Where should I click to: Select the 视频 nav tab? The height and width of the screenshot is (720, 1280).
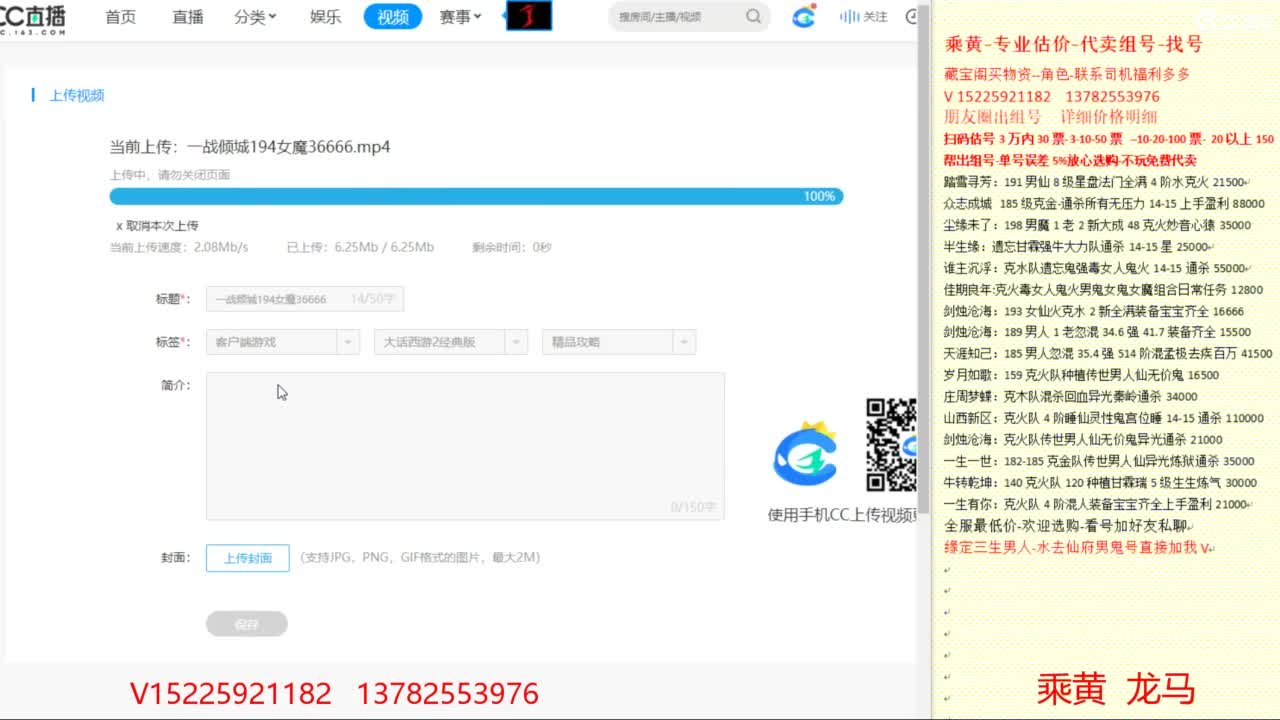[x=393, y=17]
